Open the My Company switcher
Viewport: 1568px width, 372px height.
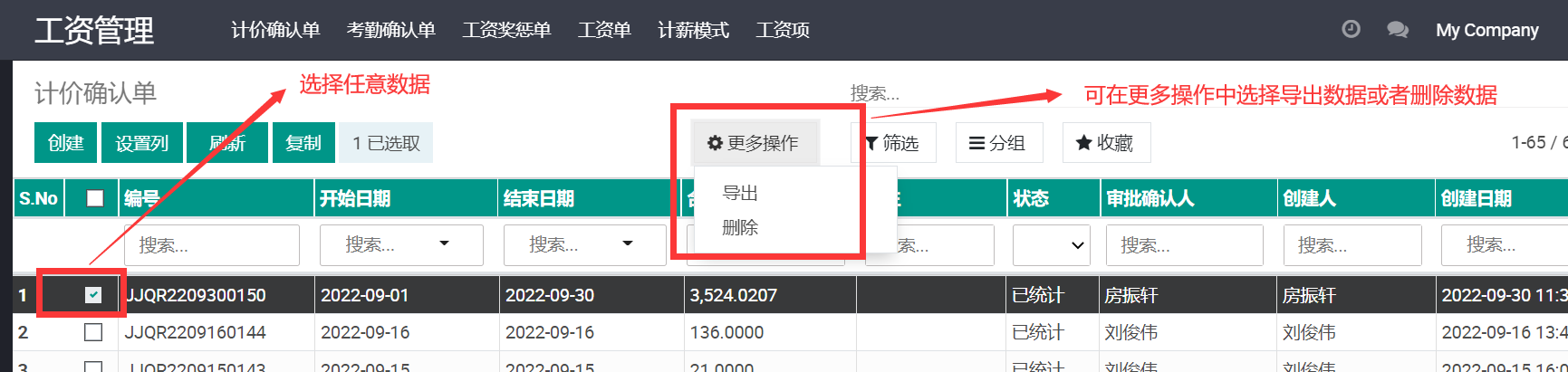pyautogui.click(x=1486, y=30)
